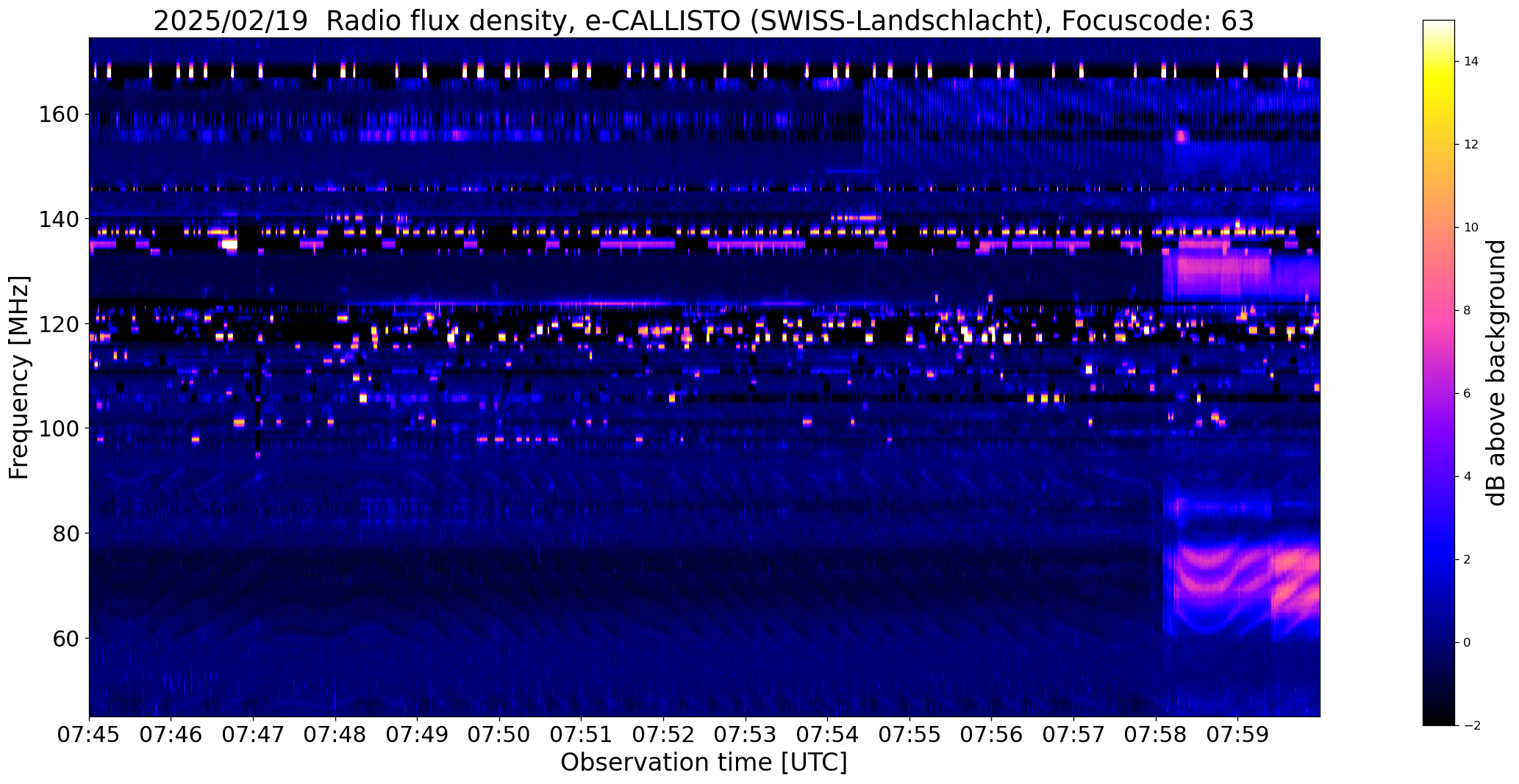
Task: Click the 07:54 time tick label
Action: 828,735
